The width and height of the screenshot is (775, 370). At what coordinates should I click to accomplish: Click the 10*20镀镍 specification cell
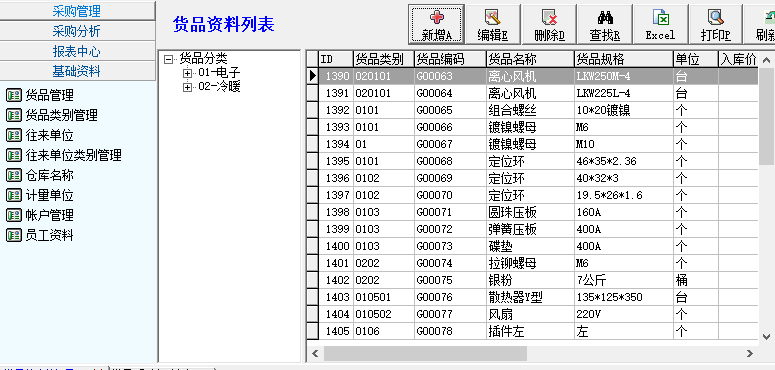pos(624,110)
